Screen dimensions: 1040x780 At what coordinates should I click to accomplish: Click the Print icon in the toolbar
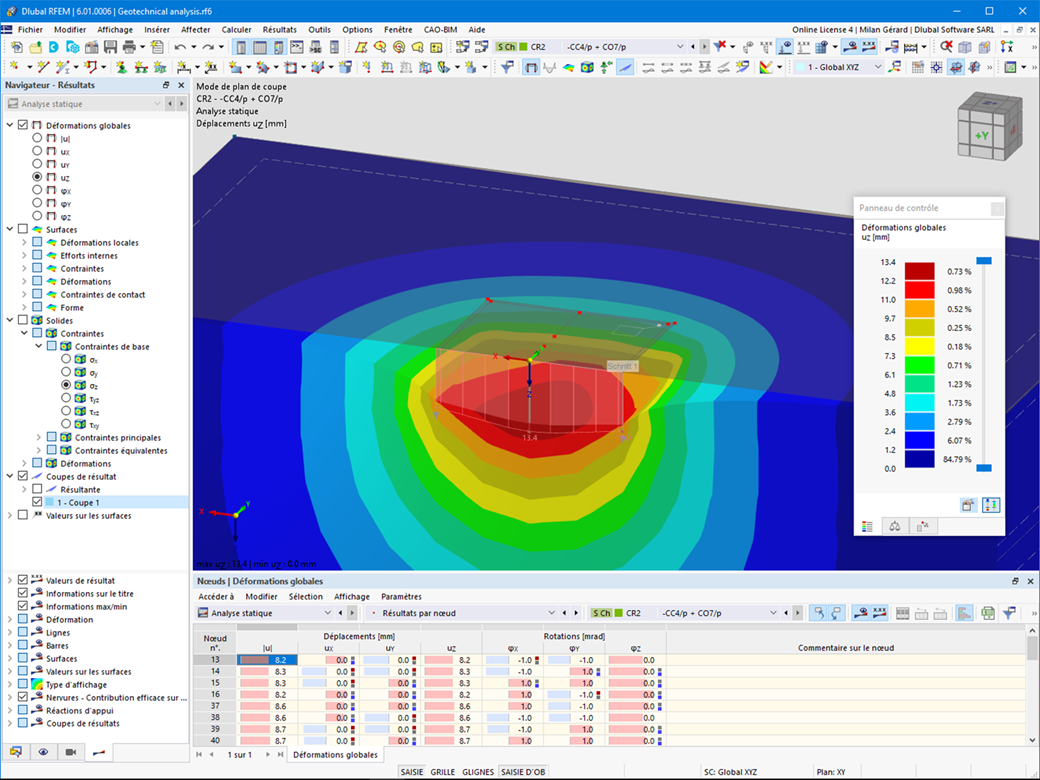pos(129,47)
